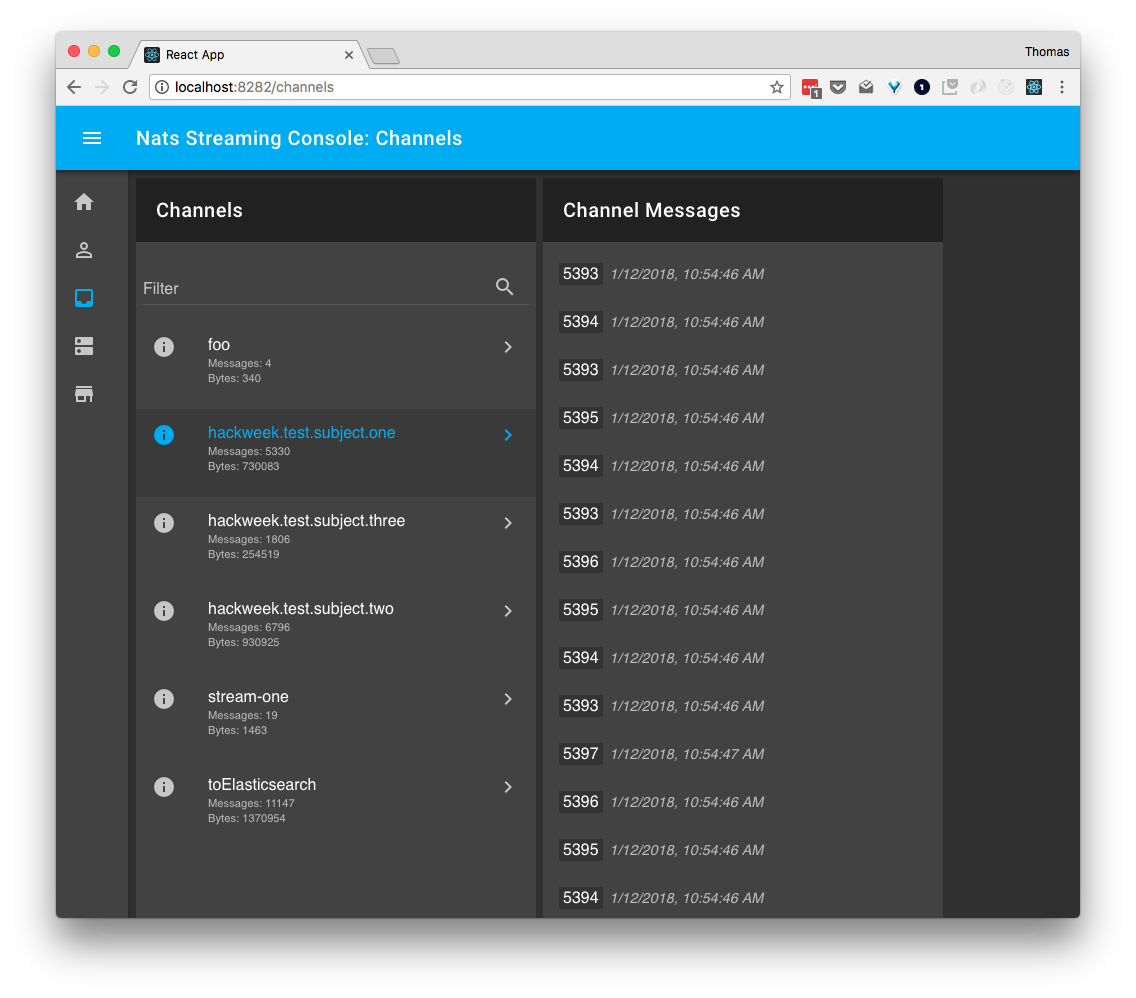1136x998 pixels.
Task: Show info for toElasticsearch channel
Action: tap(164, 787)
